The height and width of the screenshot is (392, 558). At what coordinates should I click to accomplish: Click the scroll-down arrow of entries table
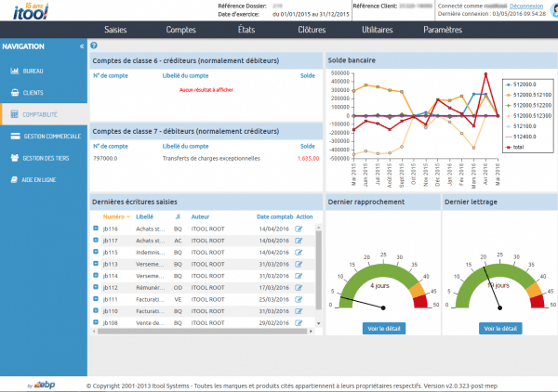319,323
